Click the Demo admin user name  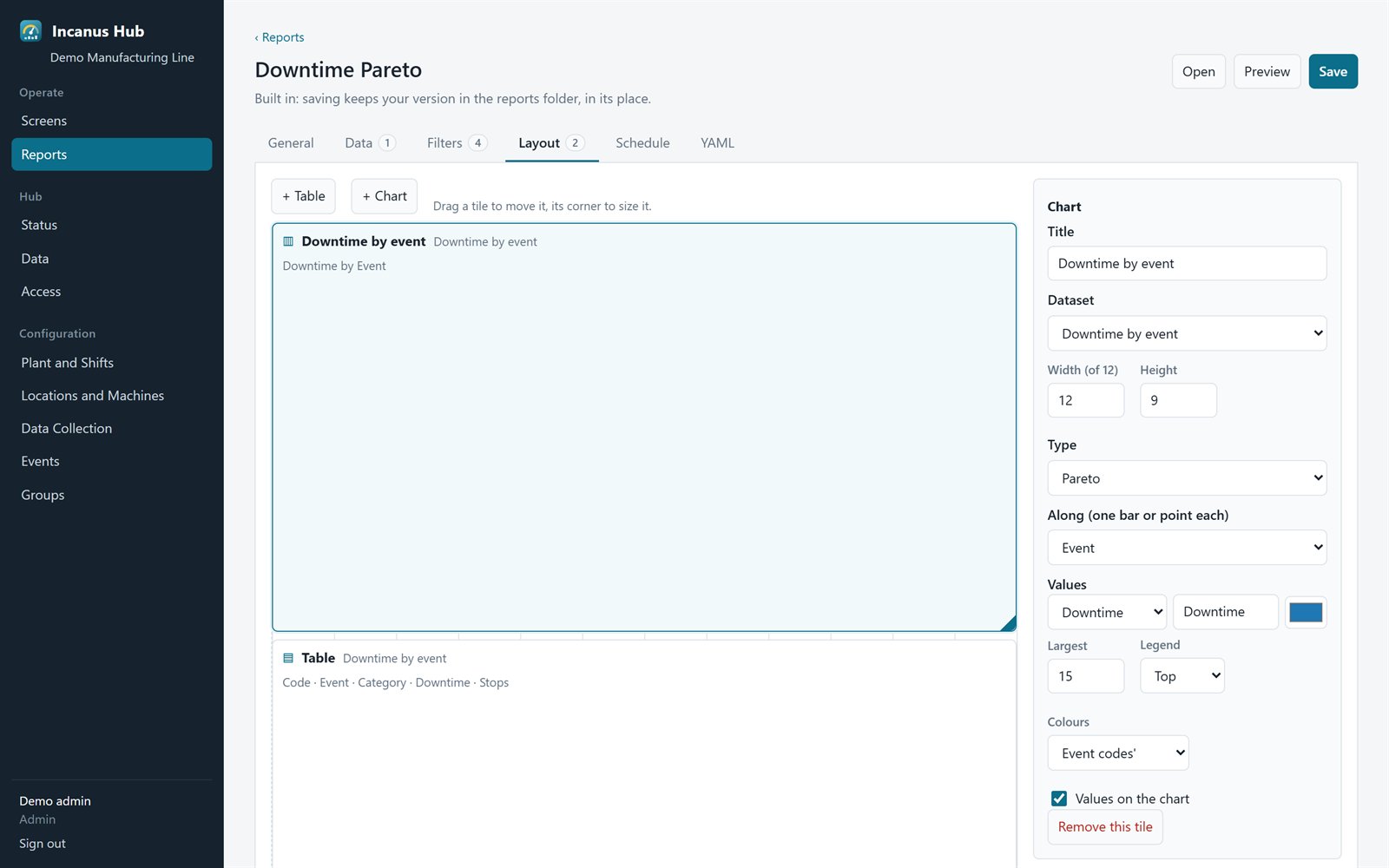pyautogui.click(x=55, y=801)
